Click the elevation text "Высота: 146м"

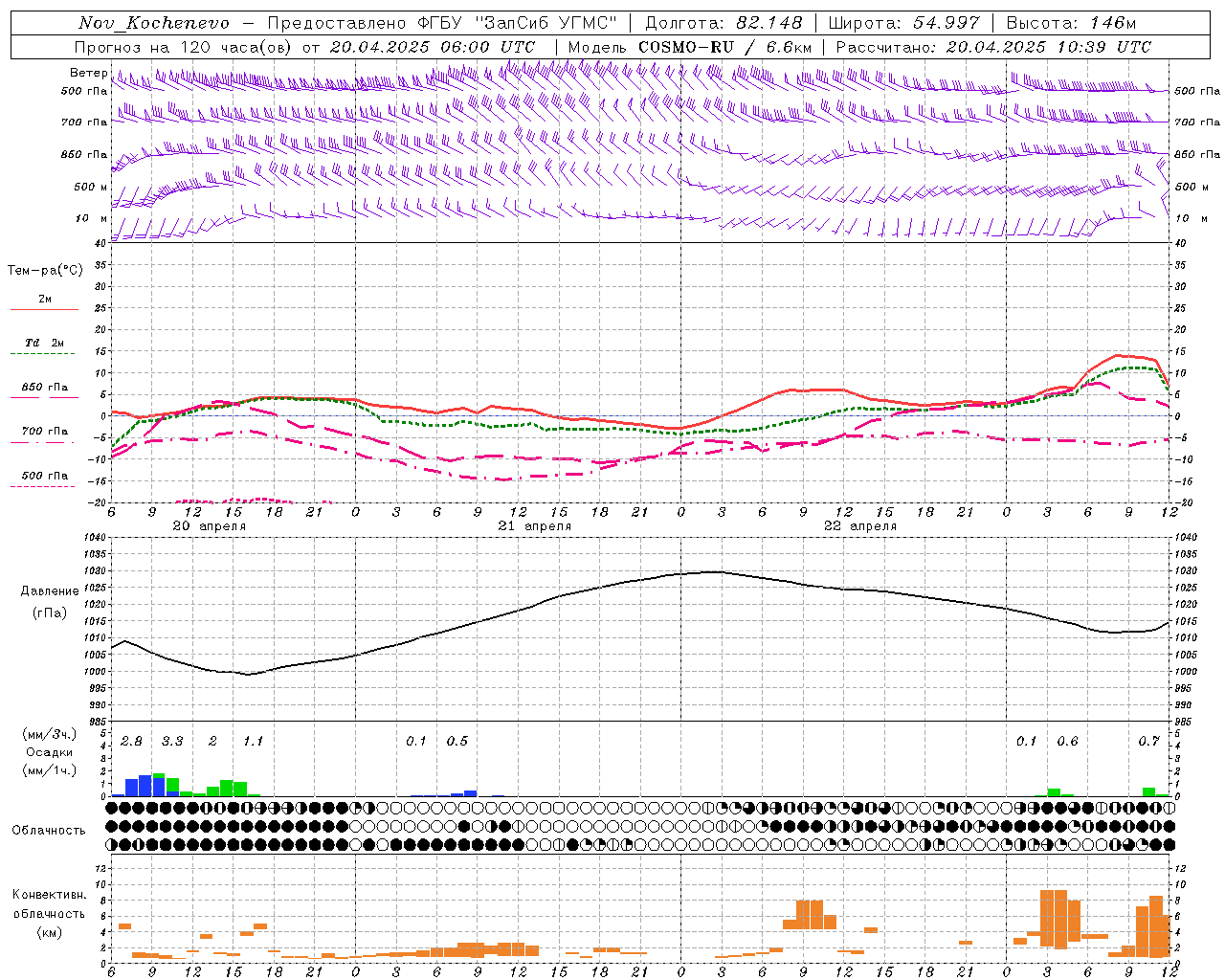coord(1072,24)
